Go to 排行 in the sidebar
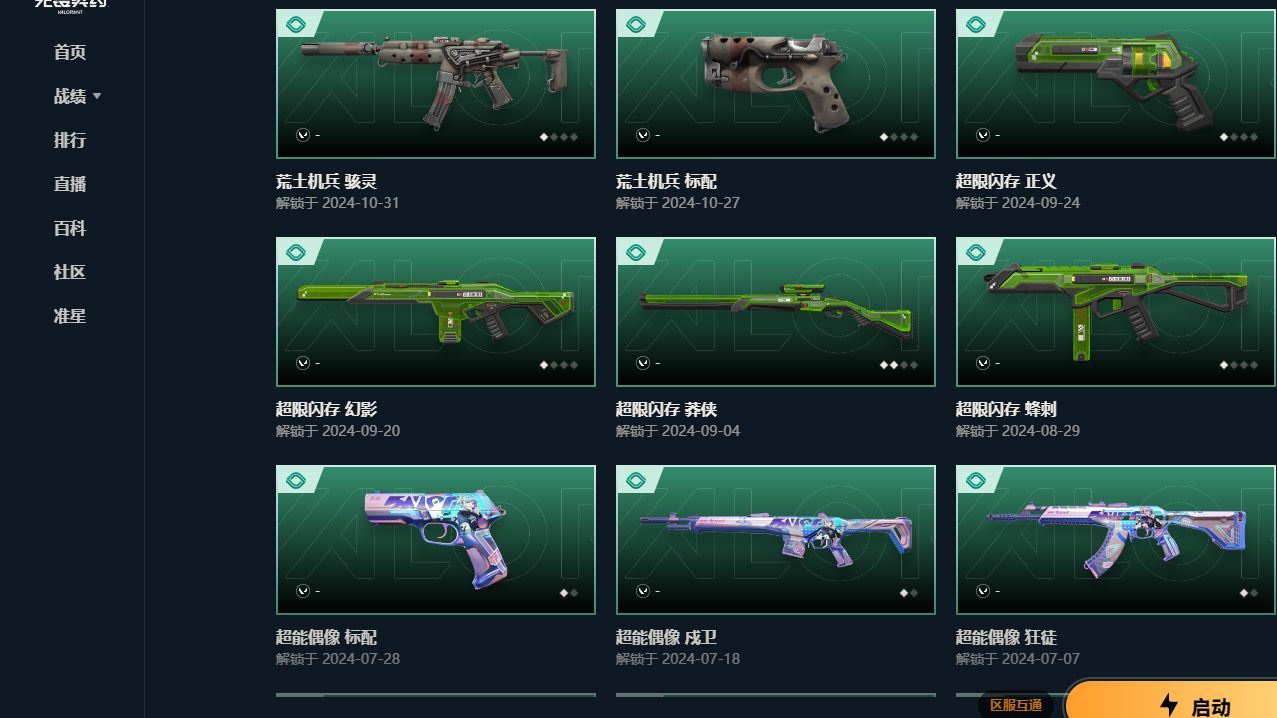 click(70, 140)
